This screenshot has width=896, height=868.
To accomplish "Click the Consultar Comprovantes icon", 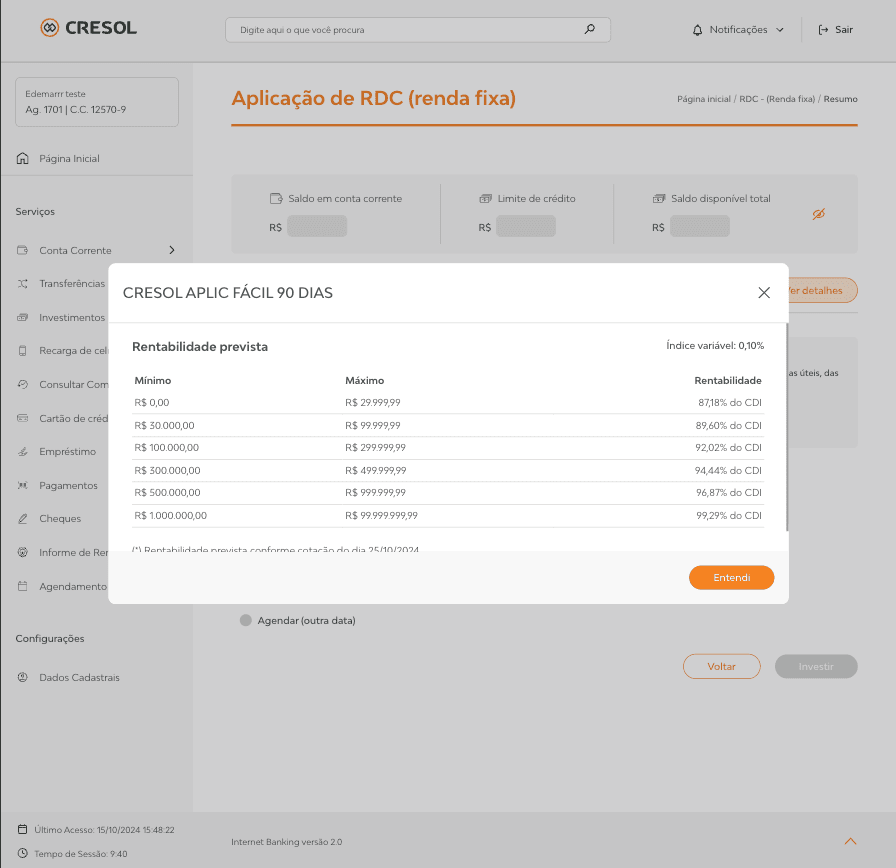I will coord(22,384).
